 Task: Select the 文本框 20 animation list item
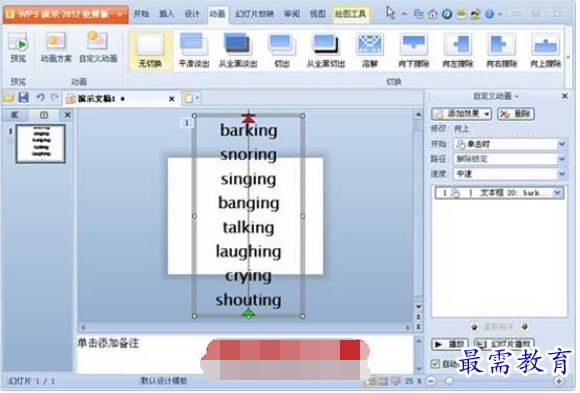(499, 193)
